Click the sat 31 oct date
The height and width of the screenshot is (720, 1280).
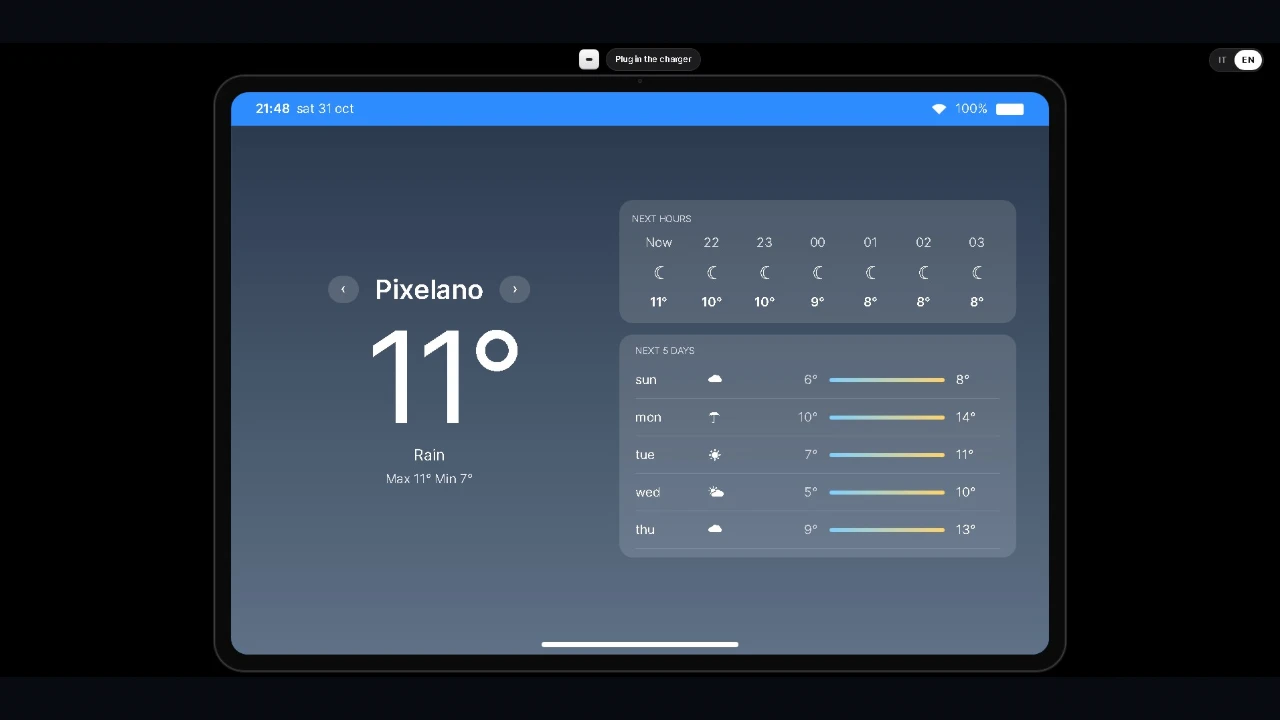[x=325, y=109]
